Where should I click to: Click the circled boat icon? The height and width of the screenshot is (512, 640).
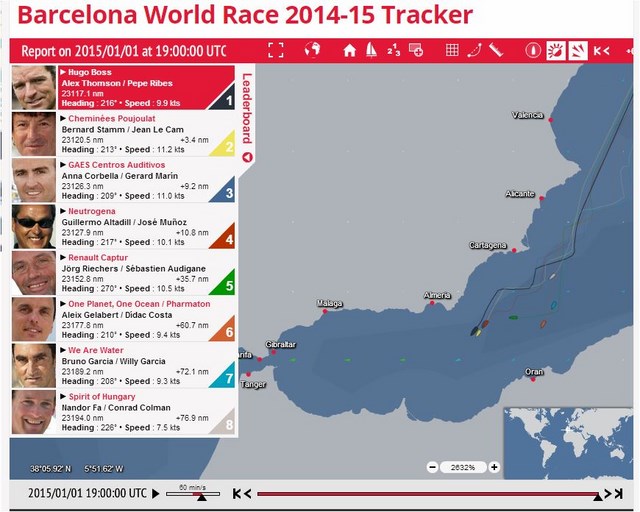(533, 50)
